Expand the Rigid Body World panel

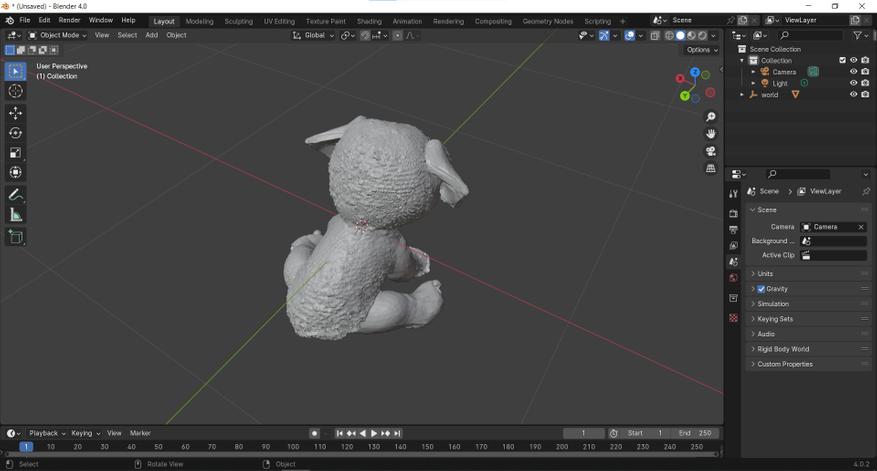coord(783,349)
